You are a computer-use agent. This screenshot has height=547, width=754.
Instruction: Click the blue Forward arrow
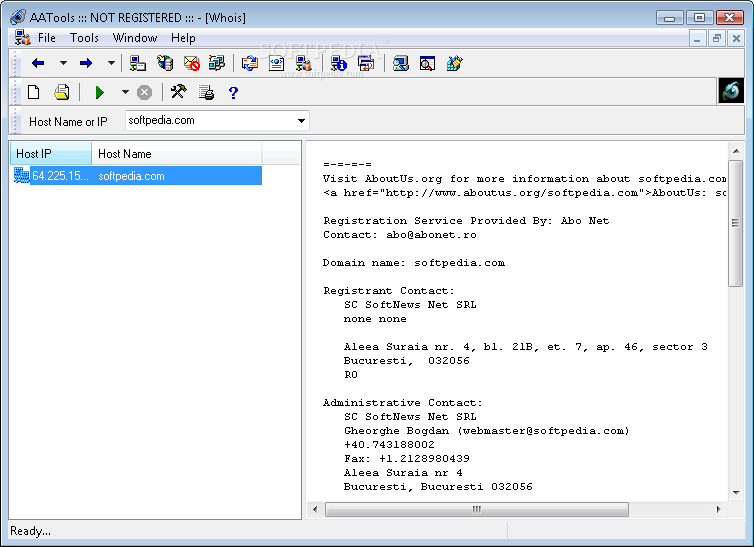tap(86, 63)
